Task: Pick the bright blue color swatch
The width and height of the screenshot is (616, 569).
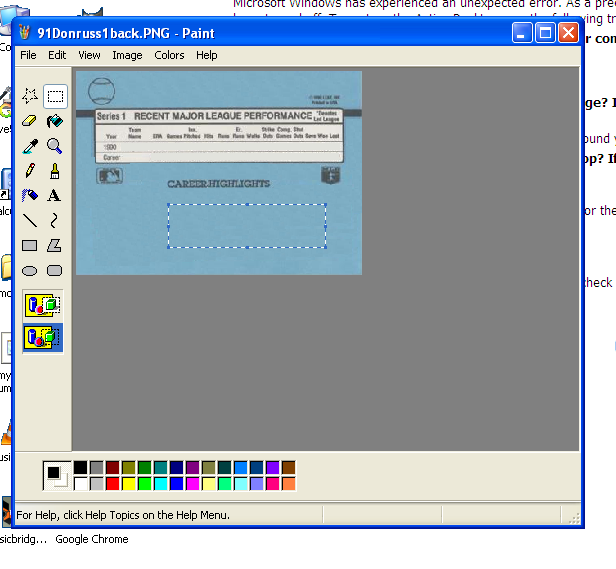Action: 177,484
